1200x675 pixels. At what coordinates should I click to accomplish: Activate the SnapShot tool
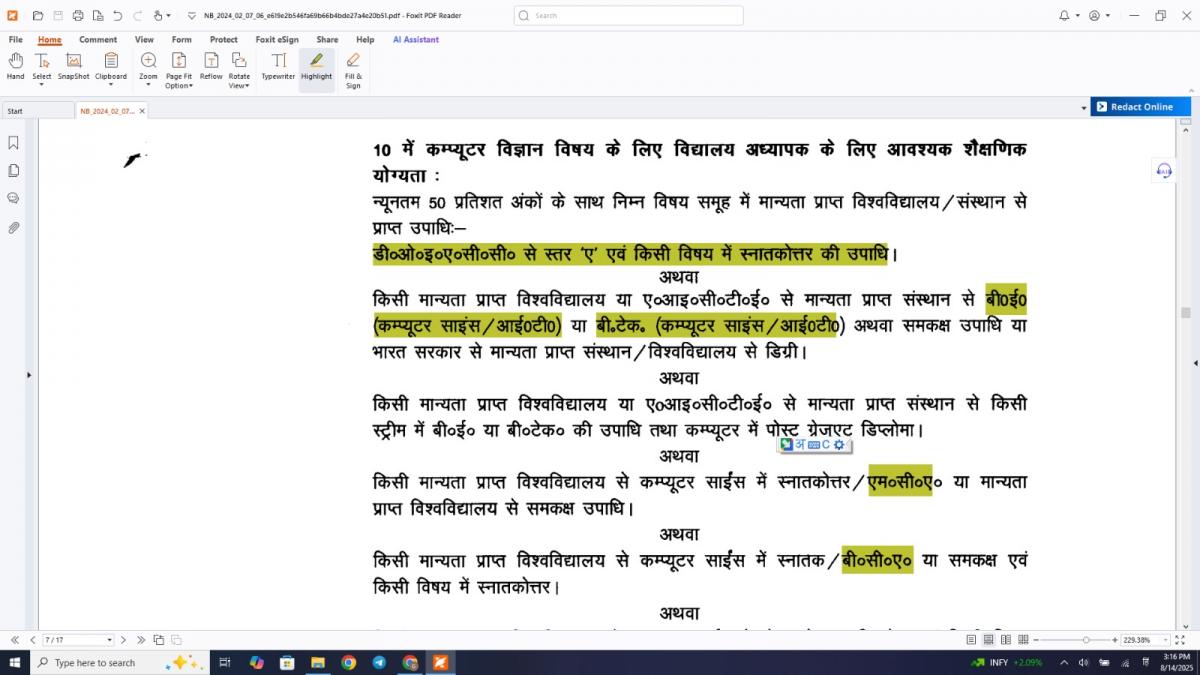(73, 66)
